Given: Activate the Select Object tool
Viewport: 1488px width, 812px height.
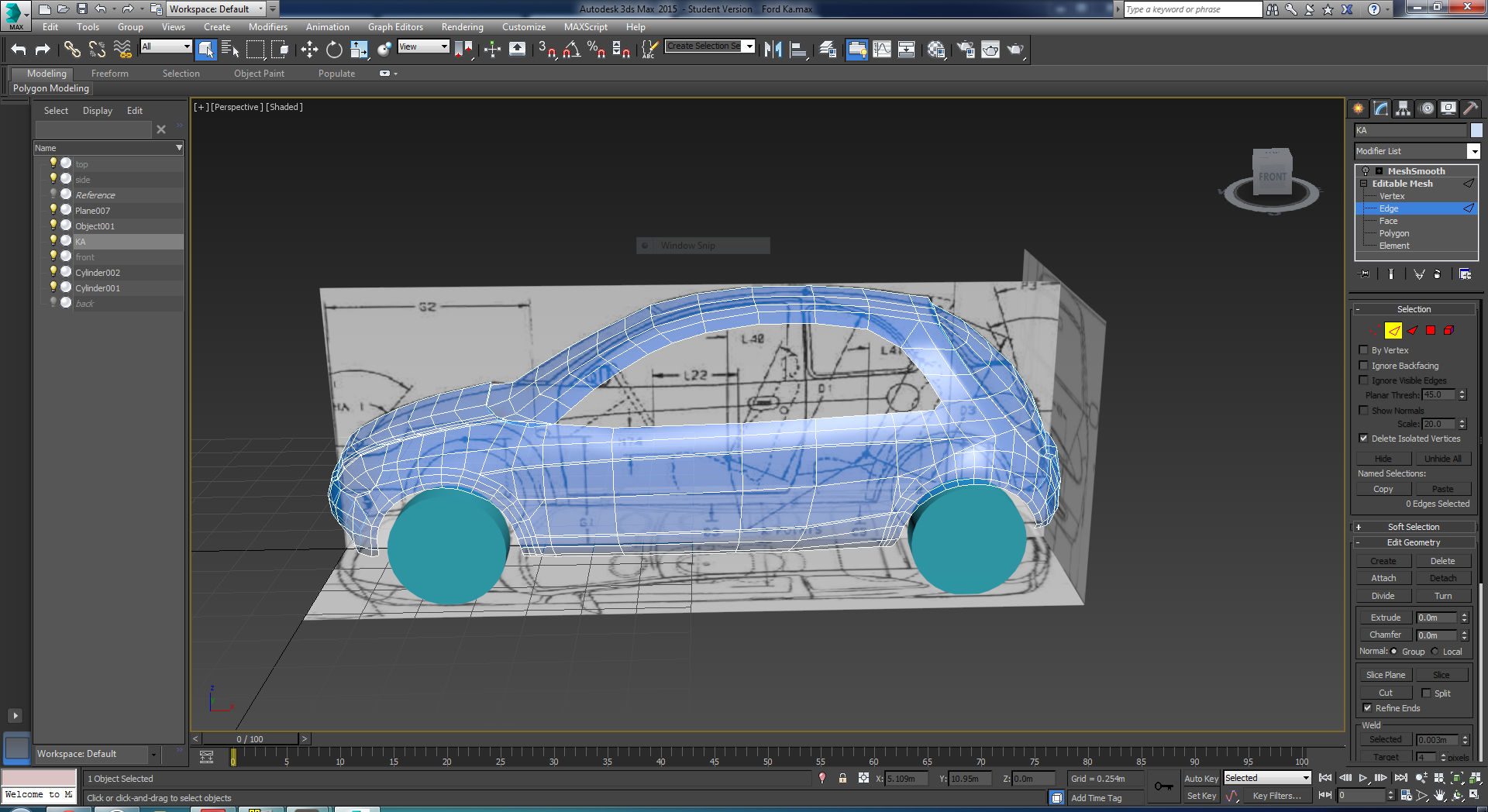Looking at the screenshot, I should tap(205, 50).
